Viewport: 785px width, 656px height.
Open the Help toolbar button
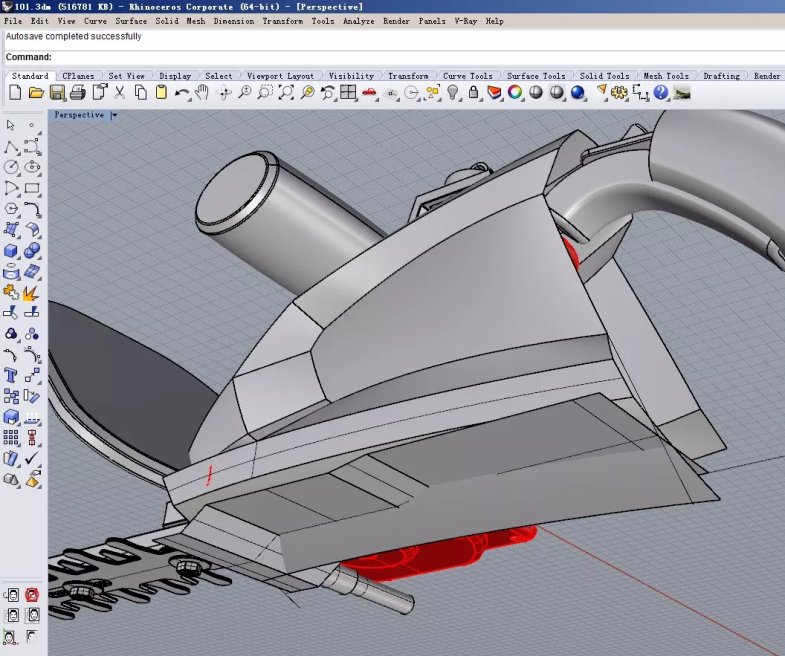click(660, 93)
